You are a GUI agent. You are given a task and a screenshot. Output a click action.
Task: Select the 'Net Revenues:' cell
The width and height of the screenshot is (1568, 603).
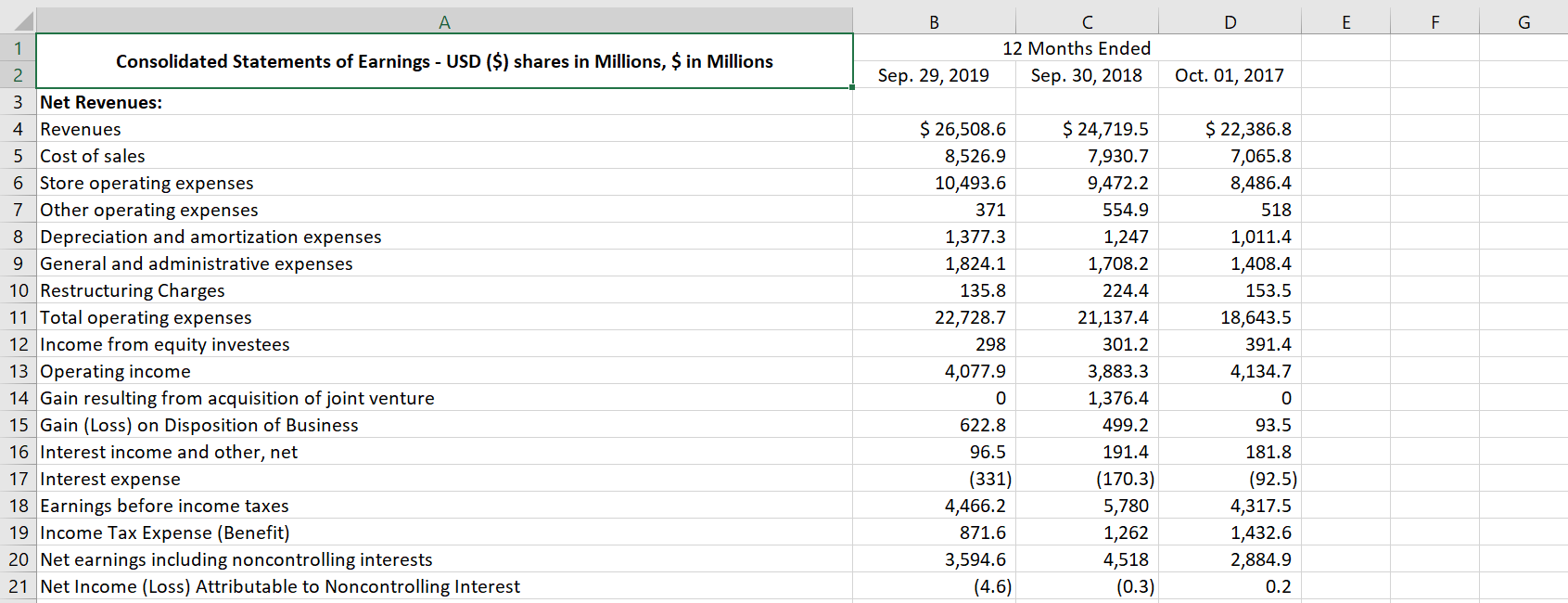[x=444, y=102]
